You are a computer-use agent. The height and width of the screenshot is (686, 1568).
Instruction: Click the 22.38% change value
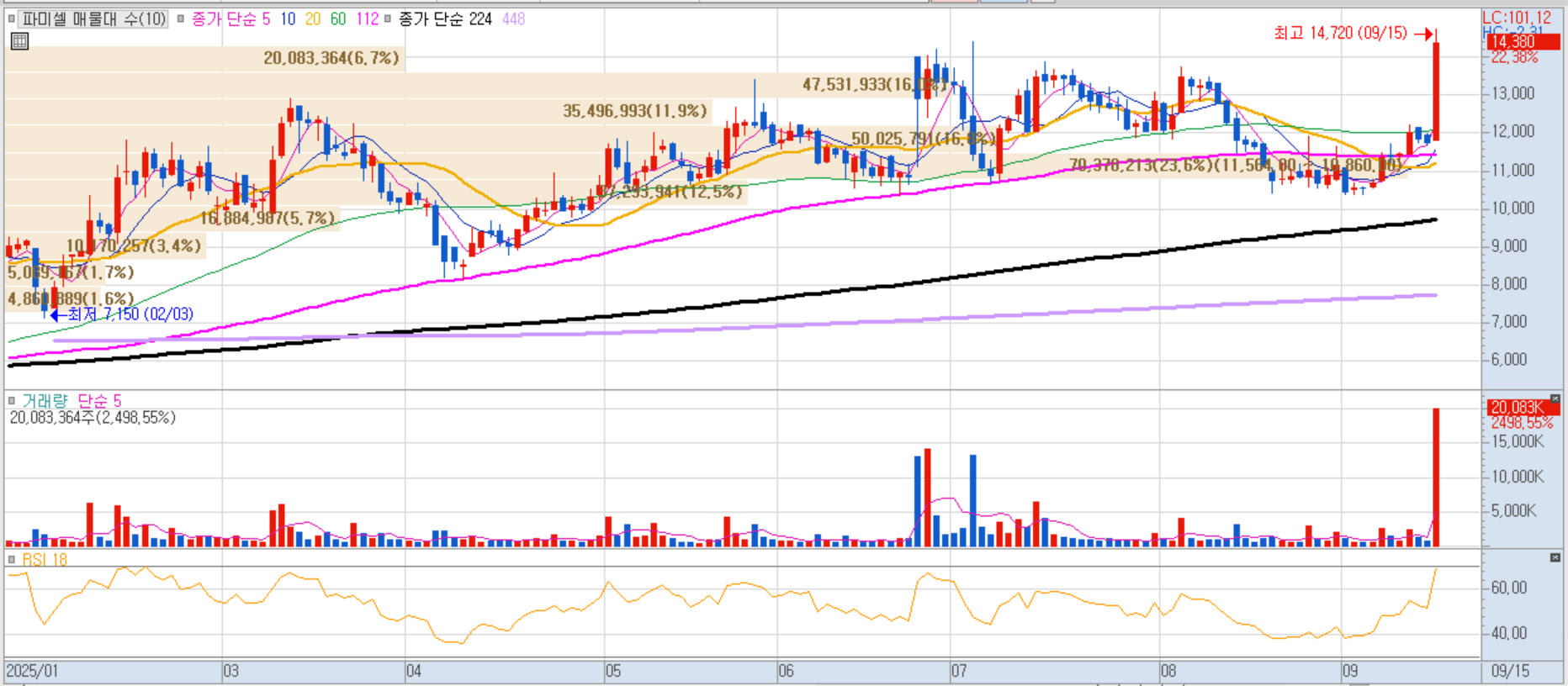coord(1514,57)
